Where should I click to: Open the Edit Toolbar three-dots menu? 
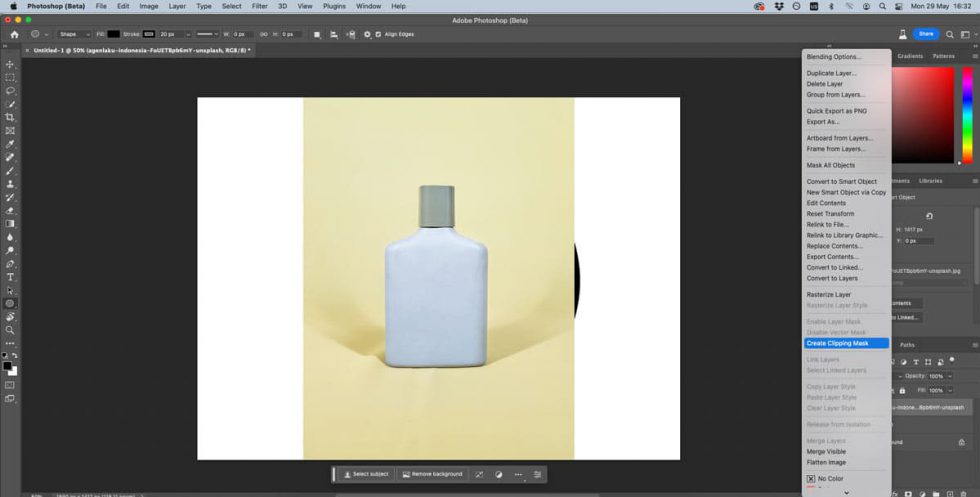click(x=10, y=343)
